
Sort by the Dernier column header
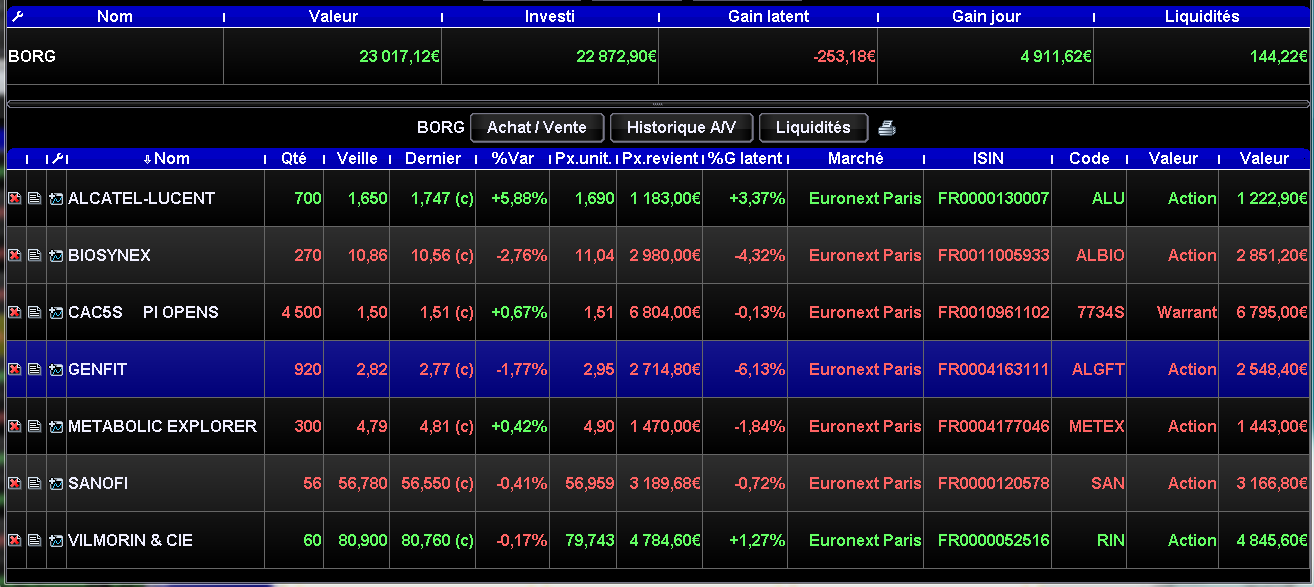coord(433,158)
